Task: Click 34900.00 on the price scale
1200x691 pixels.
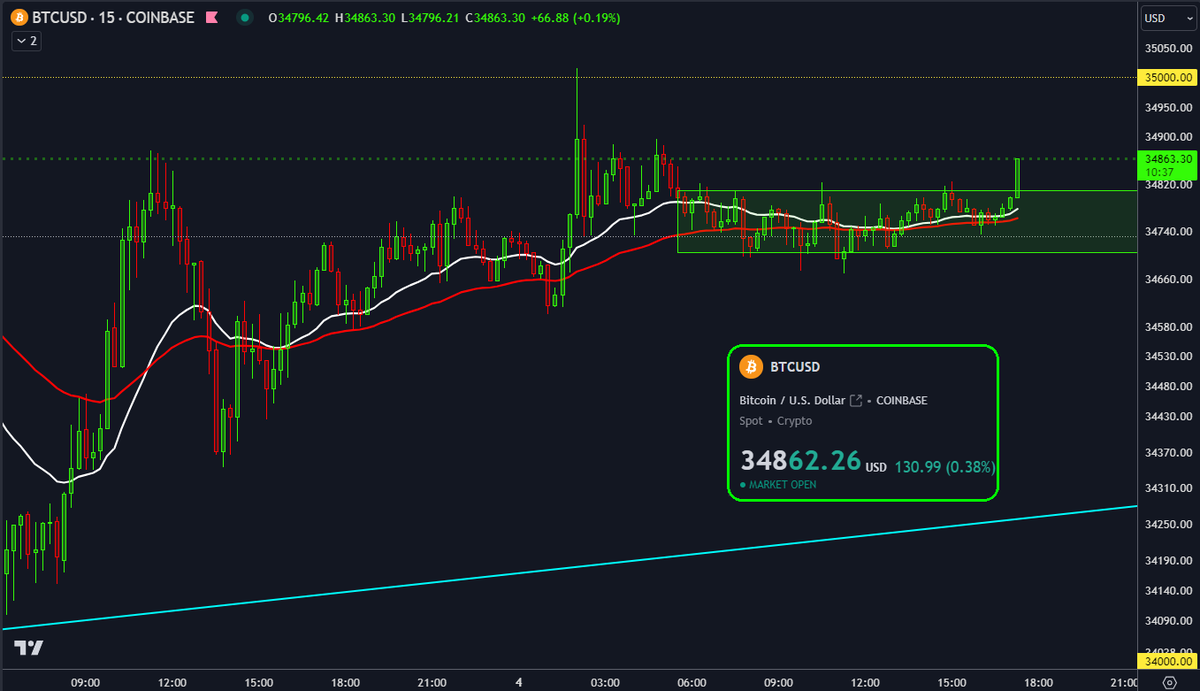Action: 1167,137
